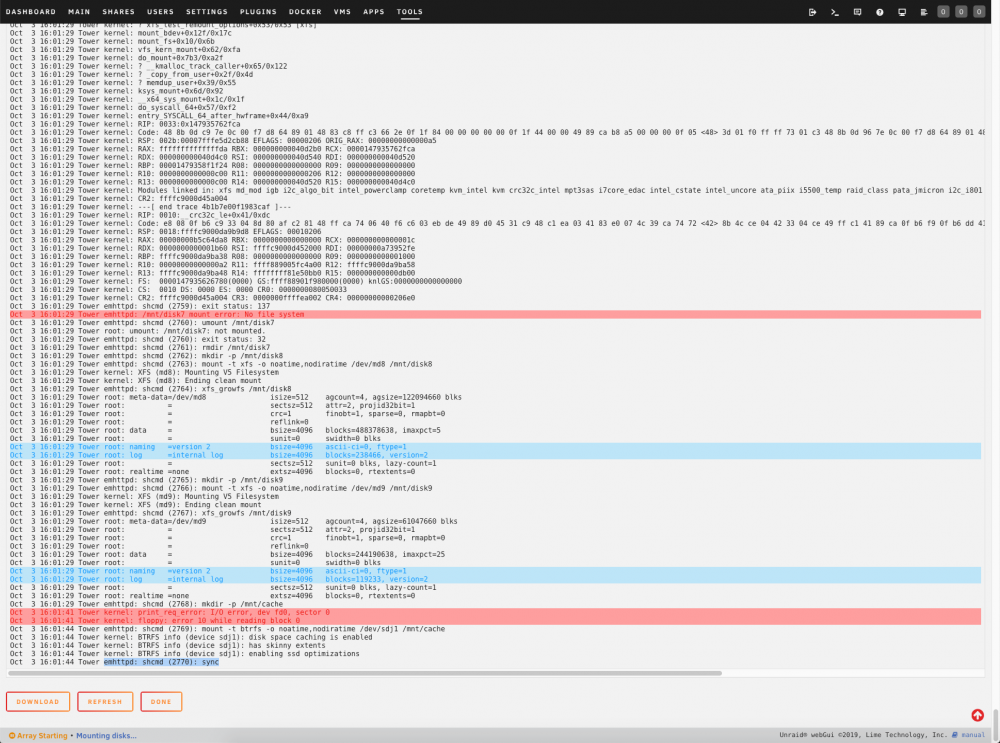Click the "Unraid webGui ©2019, Lime Technology" footer text
Image resolution: width=1000 pixels, height=743 pixels.
[863, 735]
